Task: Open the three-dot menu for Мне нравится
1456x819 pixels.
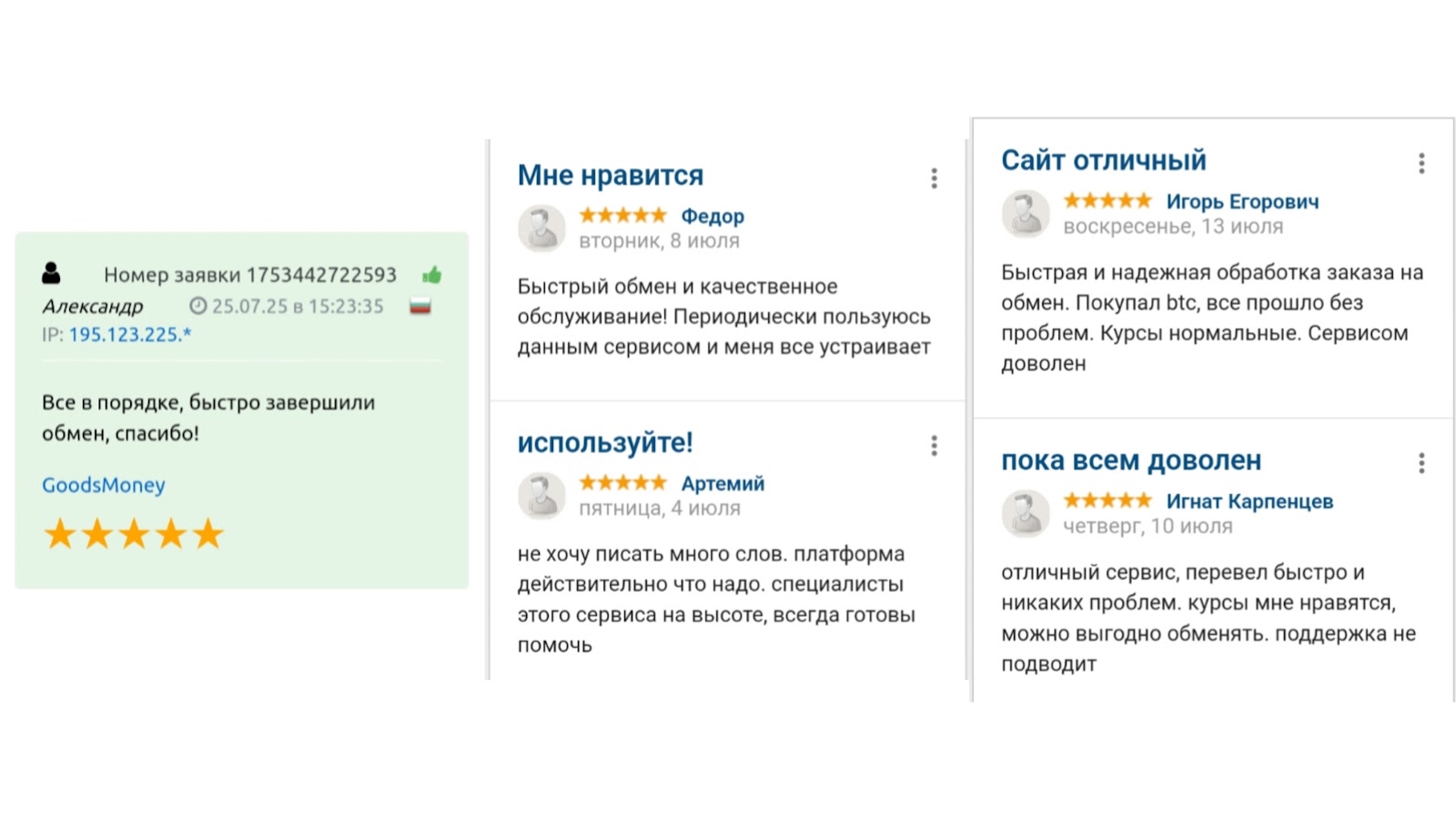Action: click(934, 178)
